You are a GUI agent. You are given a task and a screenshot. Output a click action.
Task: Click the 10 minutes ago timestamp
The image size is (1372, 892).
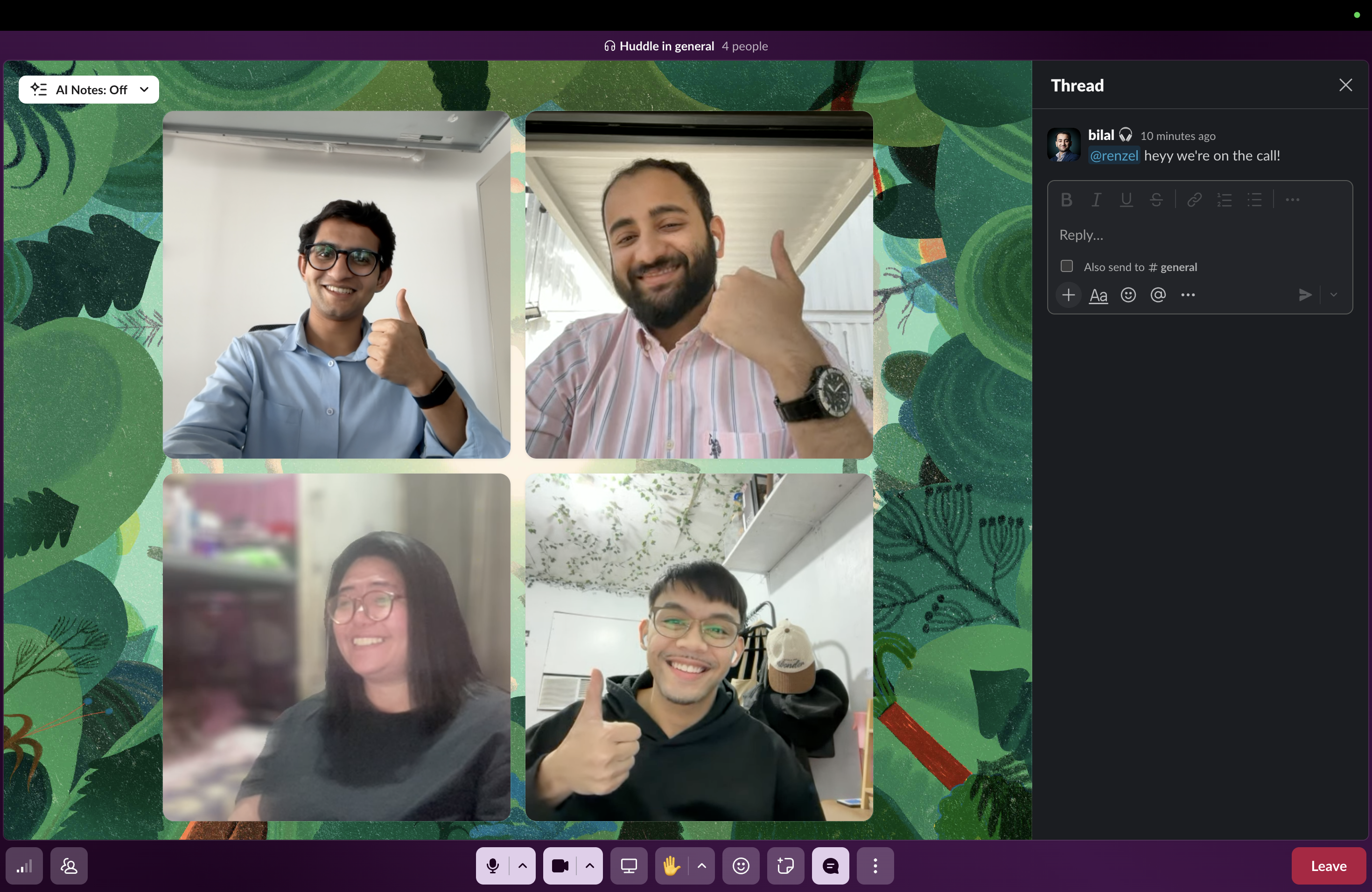click(1178, 136)
